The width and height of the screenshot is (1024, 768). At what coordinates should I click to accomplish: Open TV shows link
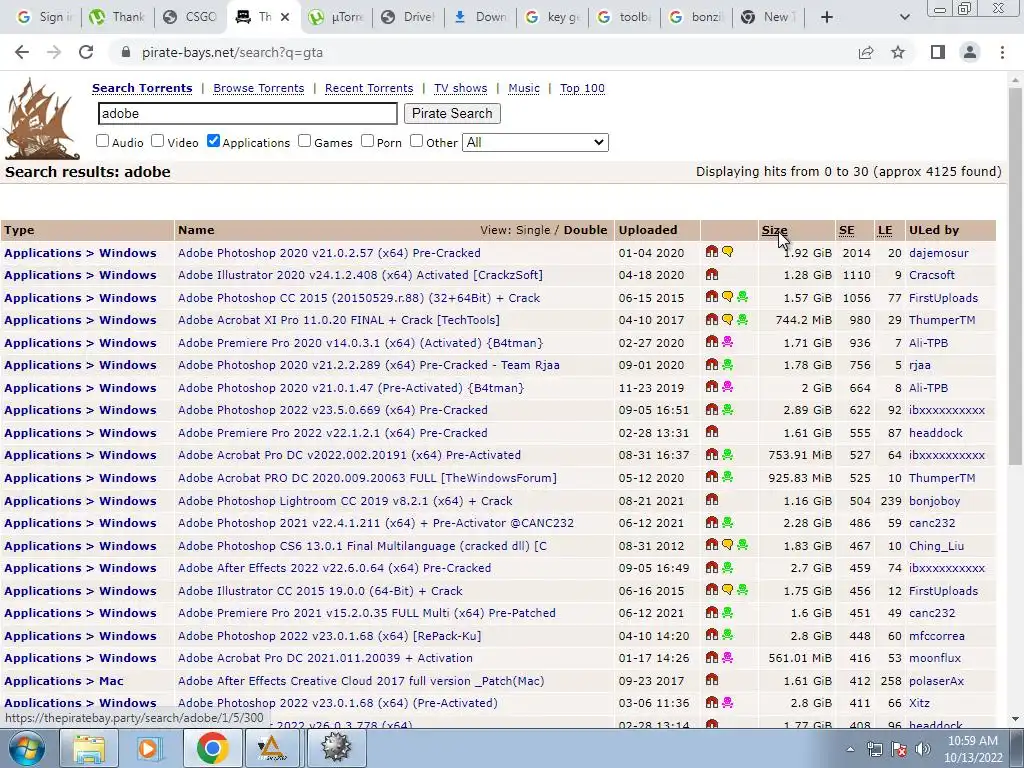[x=460, y=88]
